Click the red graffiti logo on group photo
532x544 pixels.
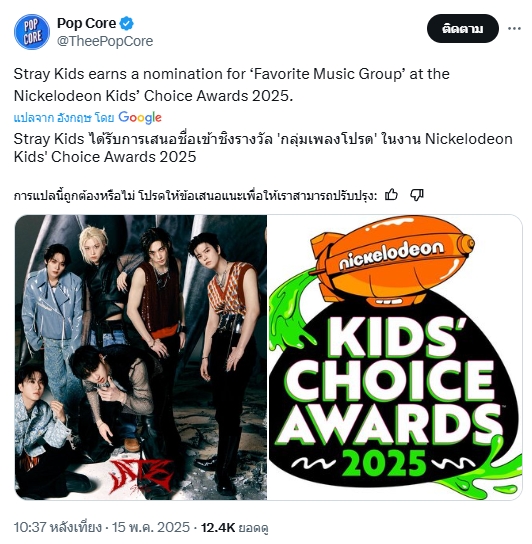[141, 476]
